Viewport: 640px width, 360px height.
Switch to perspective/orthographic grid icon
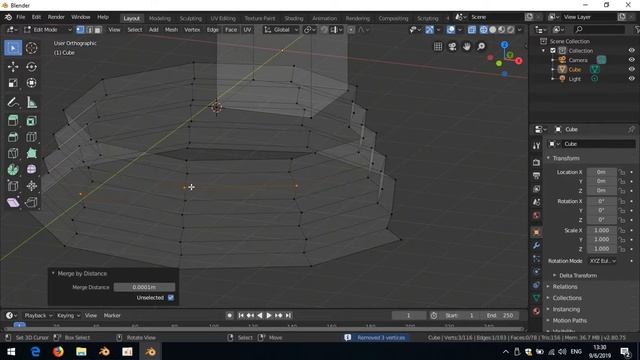pos(438,47)
